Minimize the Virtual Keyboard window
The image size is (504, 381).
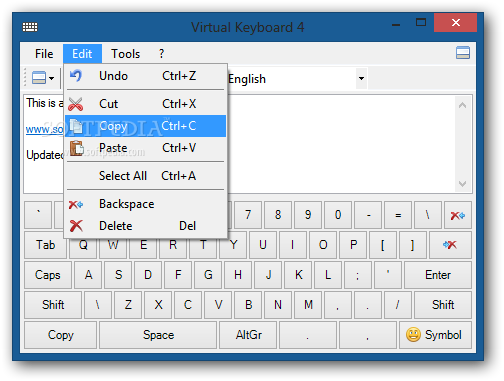[x=396, y=24]
